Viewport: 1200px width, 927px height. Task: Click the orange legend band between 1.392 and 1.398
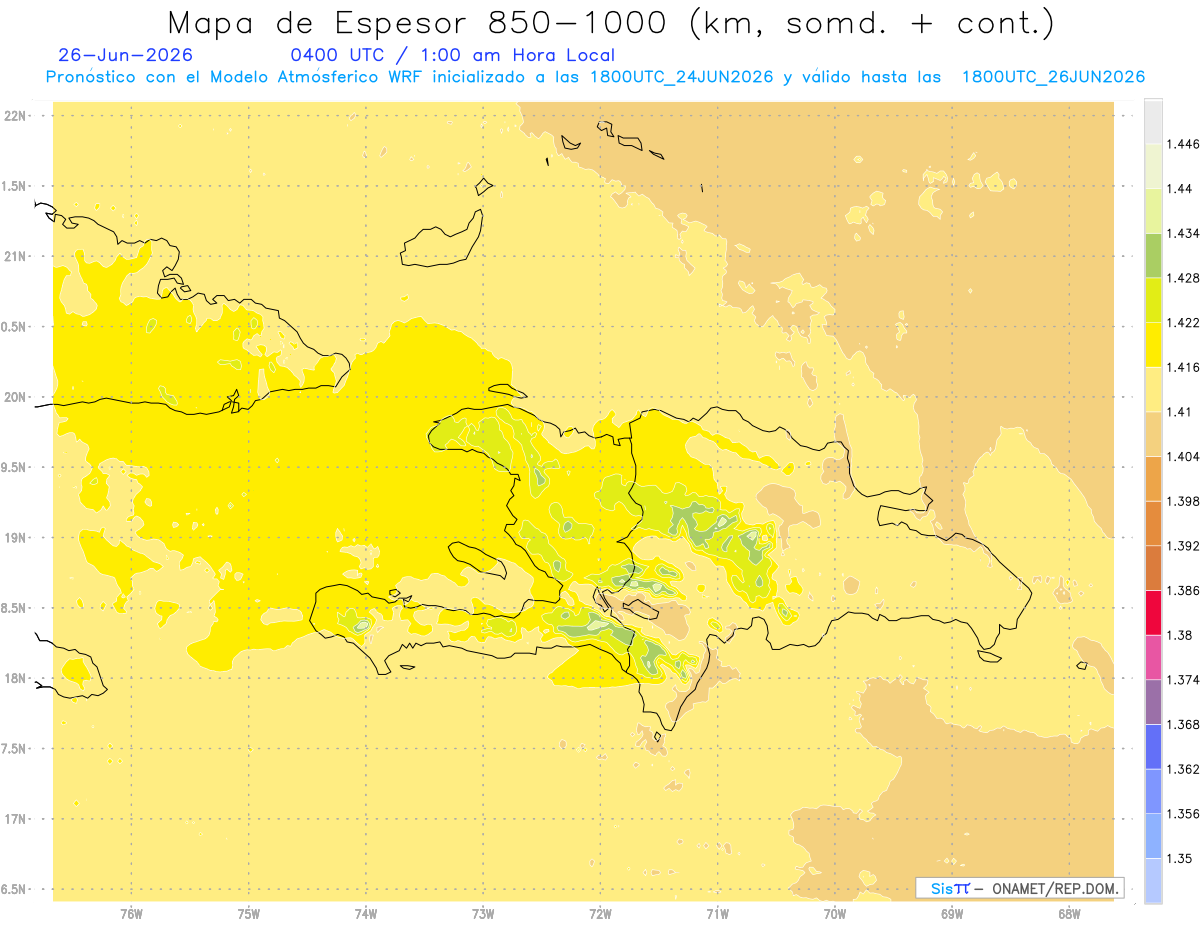(1153, 524)
